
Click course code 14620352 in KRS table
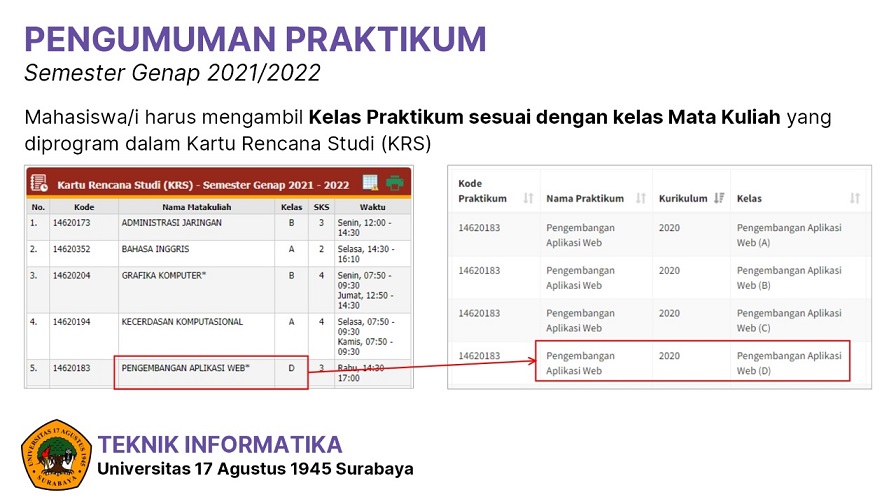pos(71,249)
